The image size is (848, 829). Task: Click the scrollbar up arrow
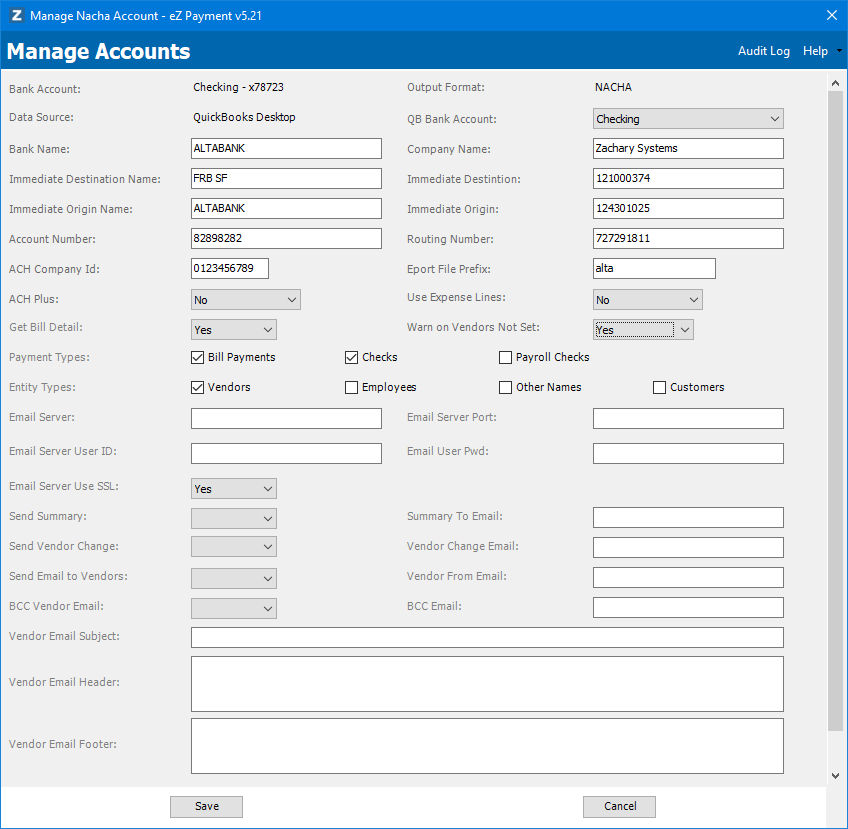tap(835, 83)
